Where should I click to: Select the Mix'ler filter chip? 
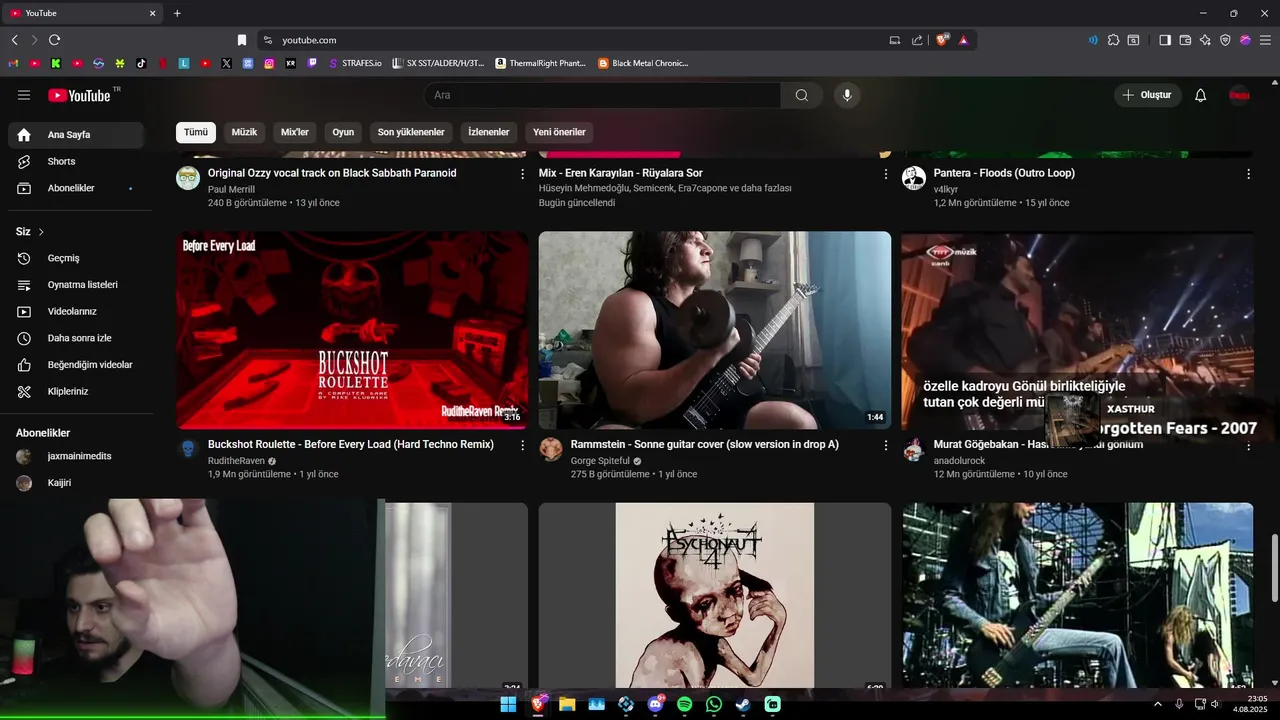[x=295, y=132]
